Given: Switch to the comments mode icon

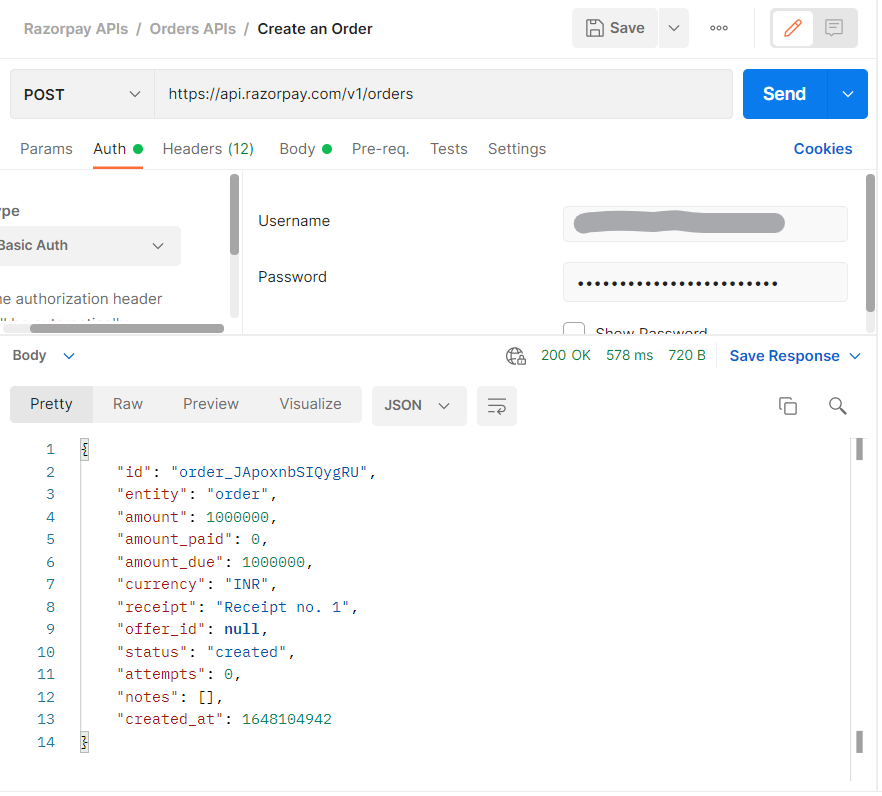Looking at the screenshot, I should click(x=836, y=28).
